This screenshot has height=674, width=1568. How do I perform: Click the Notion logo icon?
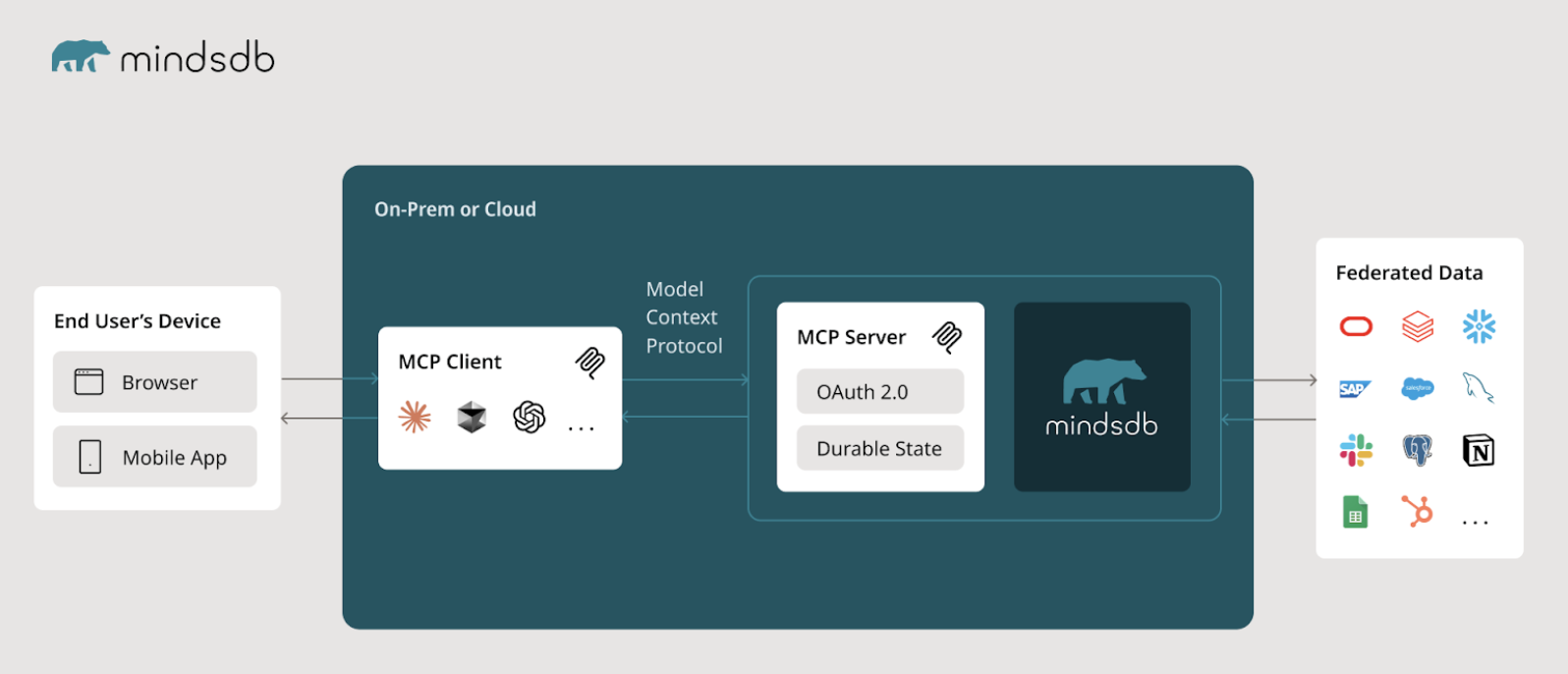click(1479, 450)
